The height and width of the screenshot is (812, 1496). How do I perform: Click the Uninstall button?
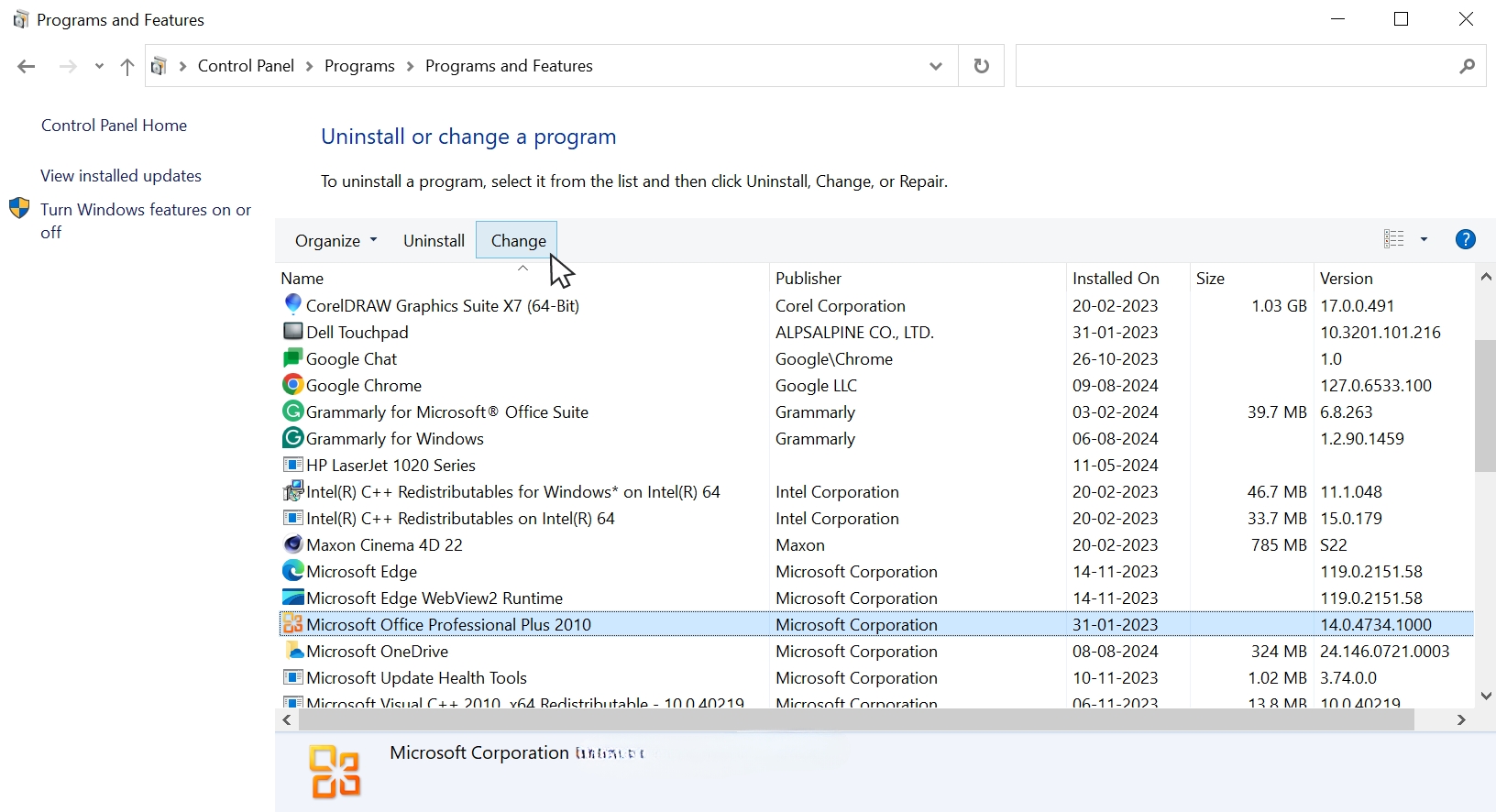click(434, 240)
